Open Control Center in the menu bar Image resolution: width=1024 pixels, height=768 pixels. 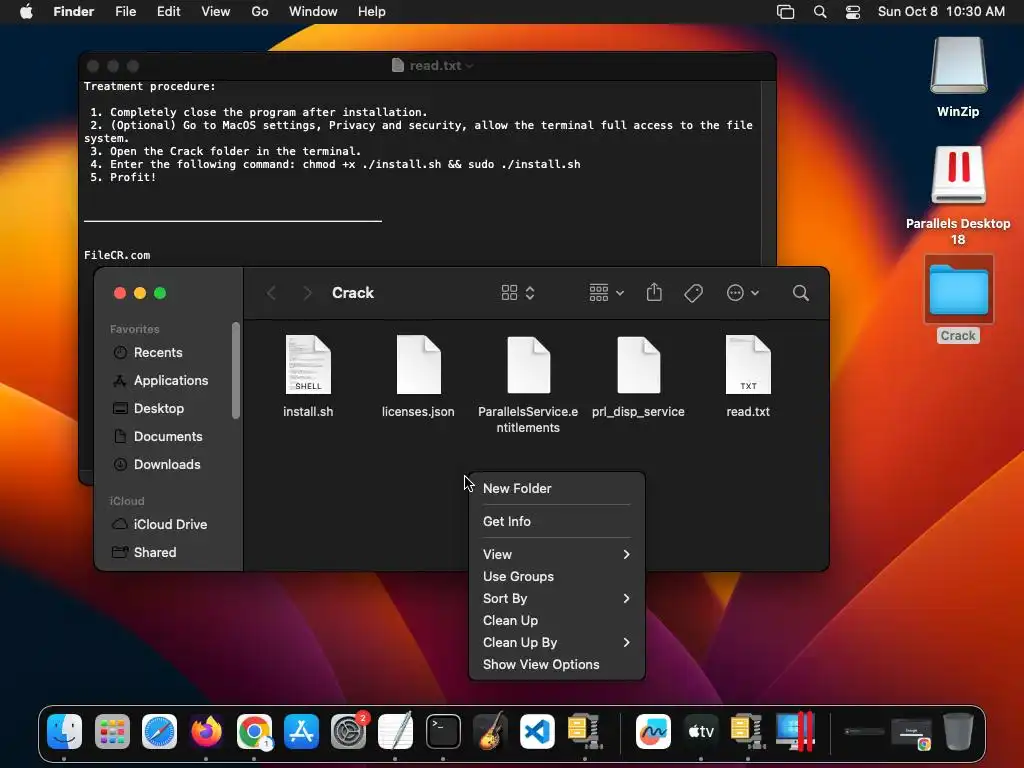coord(853,12)
